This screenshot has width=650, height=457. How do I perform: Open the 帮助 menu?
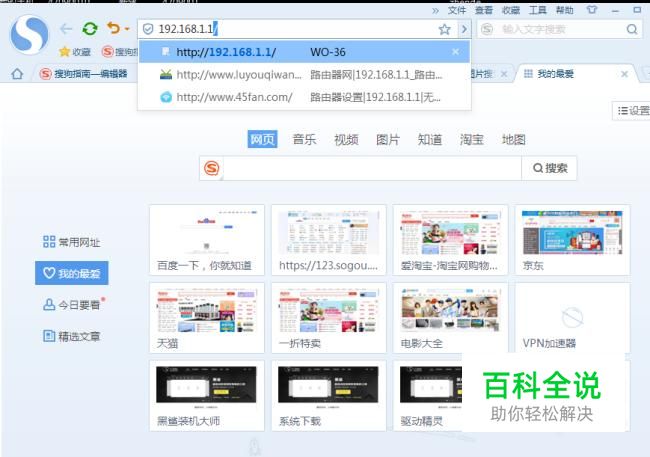pos(564,10)
